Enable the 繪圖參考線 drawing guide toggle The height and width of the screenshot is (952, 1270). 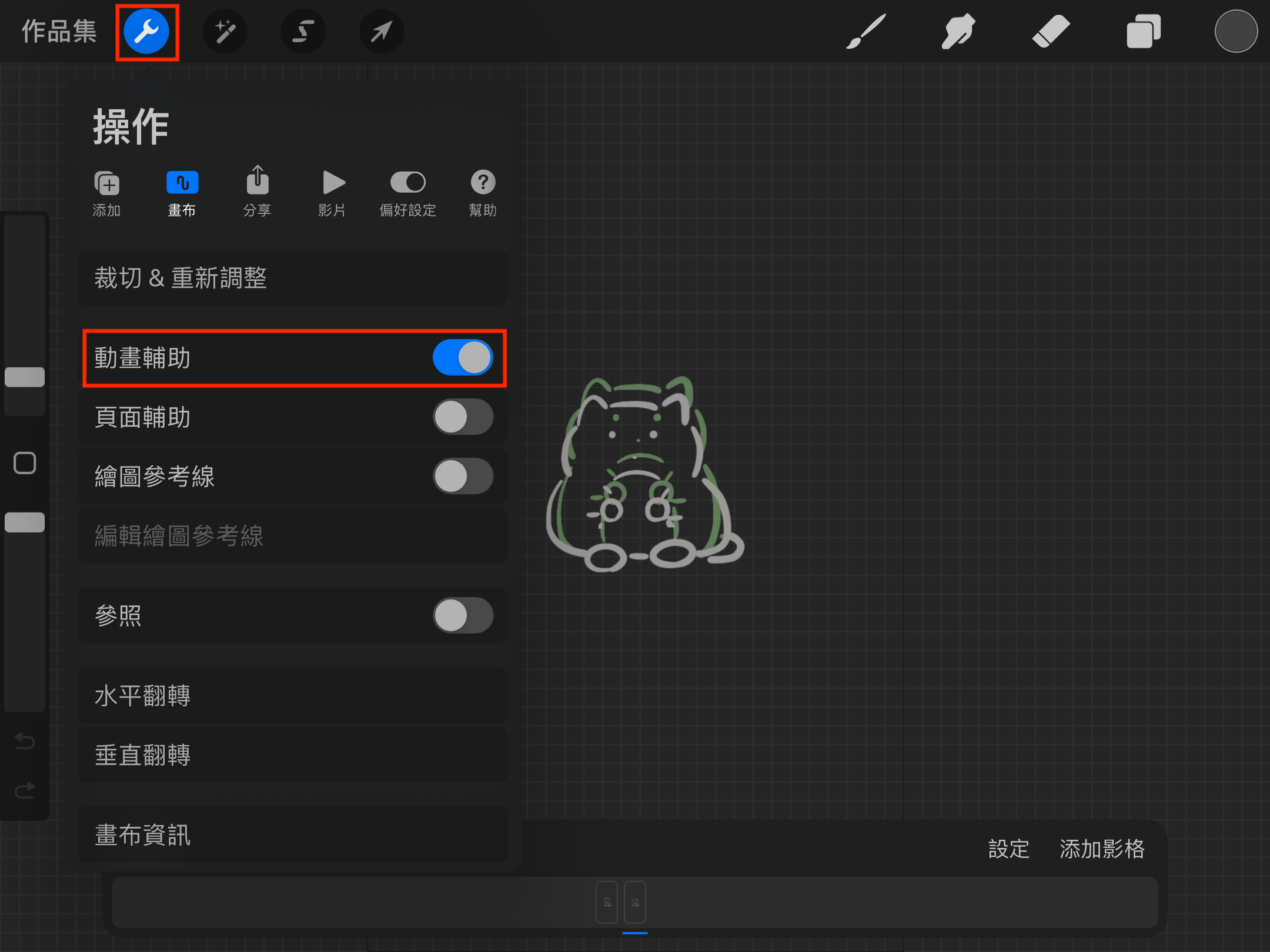click(463, 476)
